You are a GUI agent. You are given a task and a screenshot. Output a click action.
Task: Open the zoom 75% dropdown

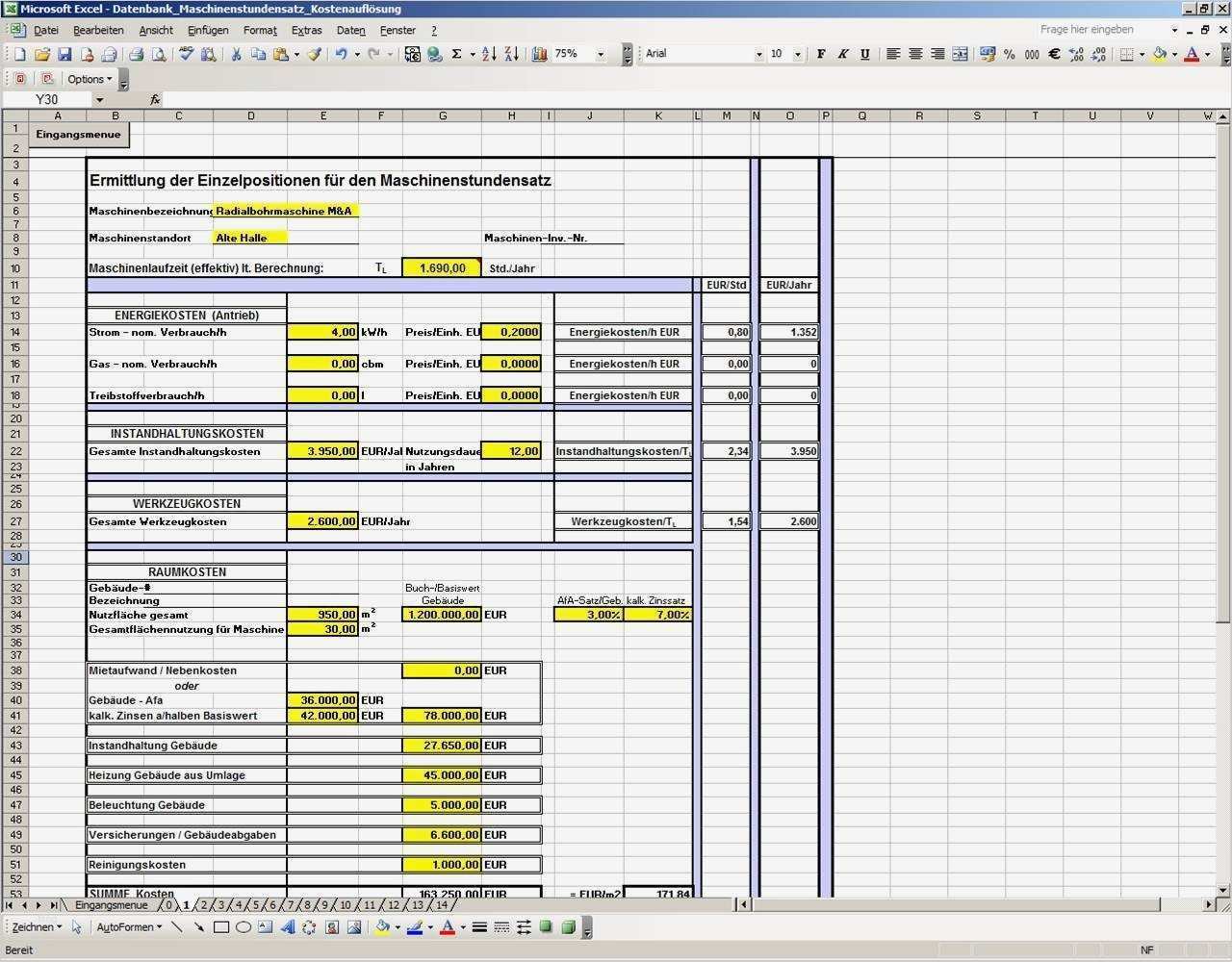[x=601, y=55]
